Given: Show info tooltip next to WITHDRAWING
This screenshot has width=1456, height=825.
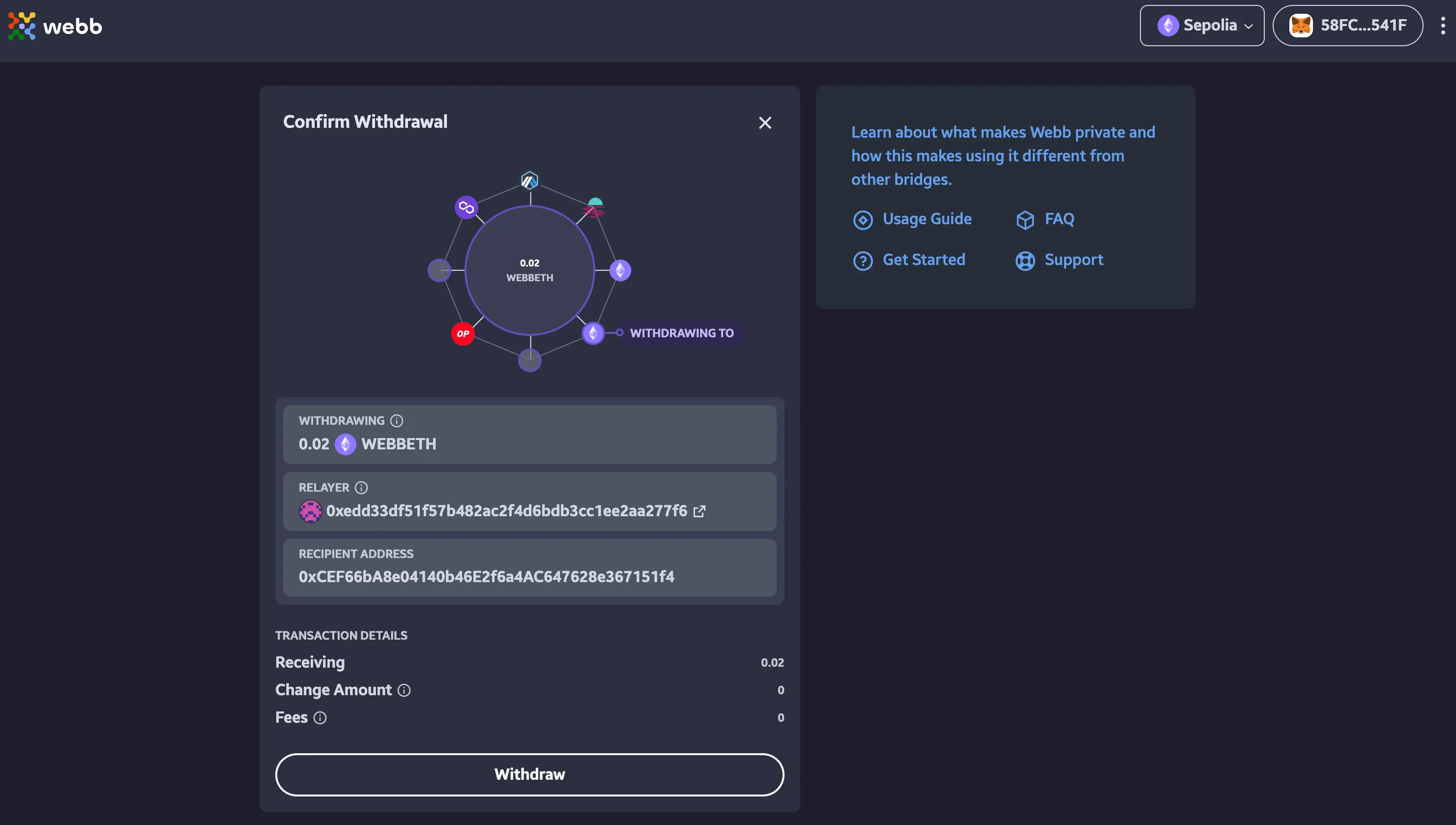Looking at the screenshot, I should (x=396, y=421).
